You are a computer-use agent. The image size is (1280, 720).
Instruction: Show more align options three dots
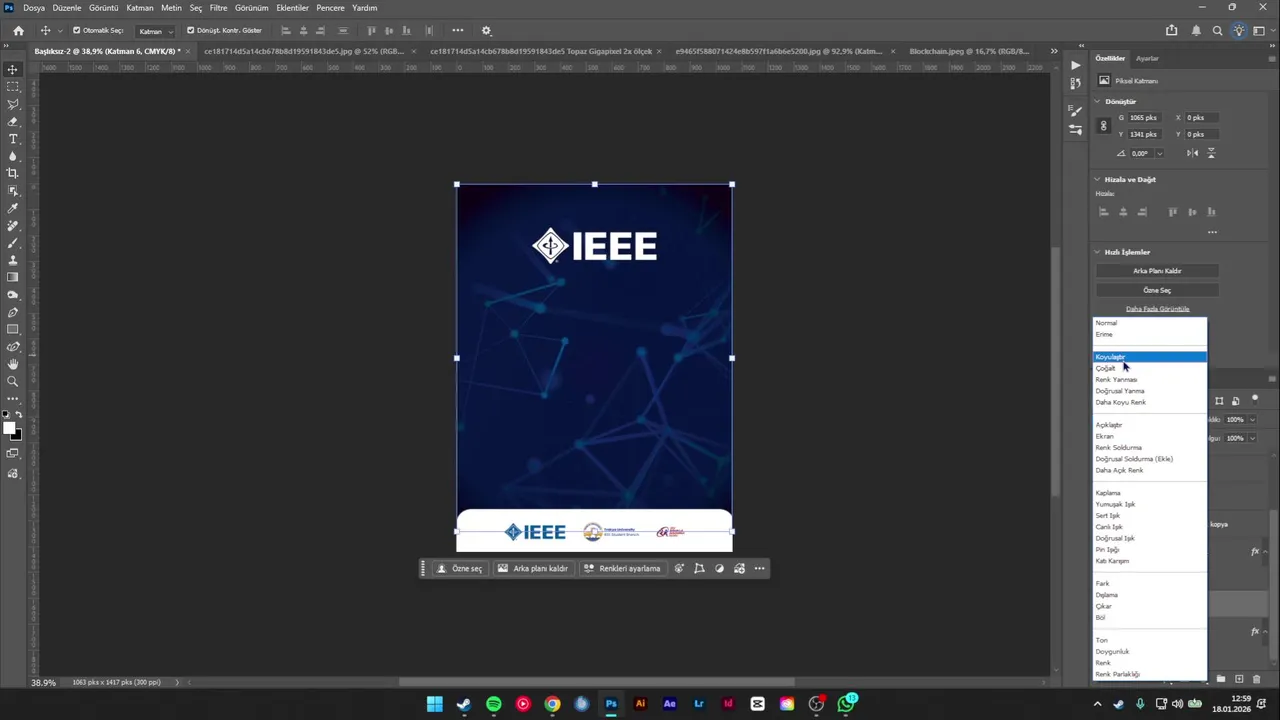[1212, 232]
